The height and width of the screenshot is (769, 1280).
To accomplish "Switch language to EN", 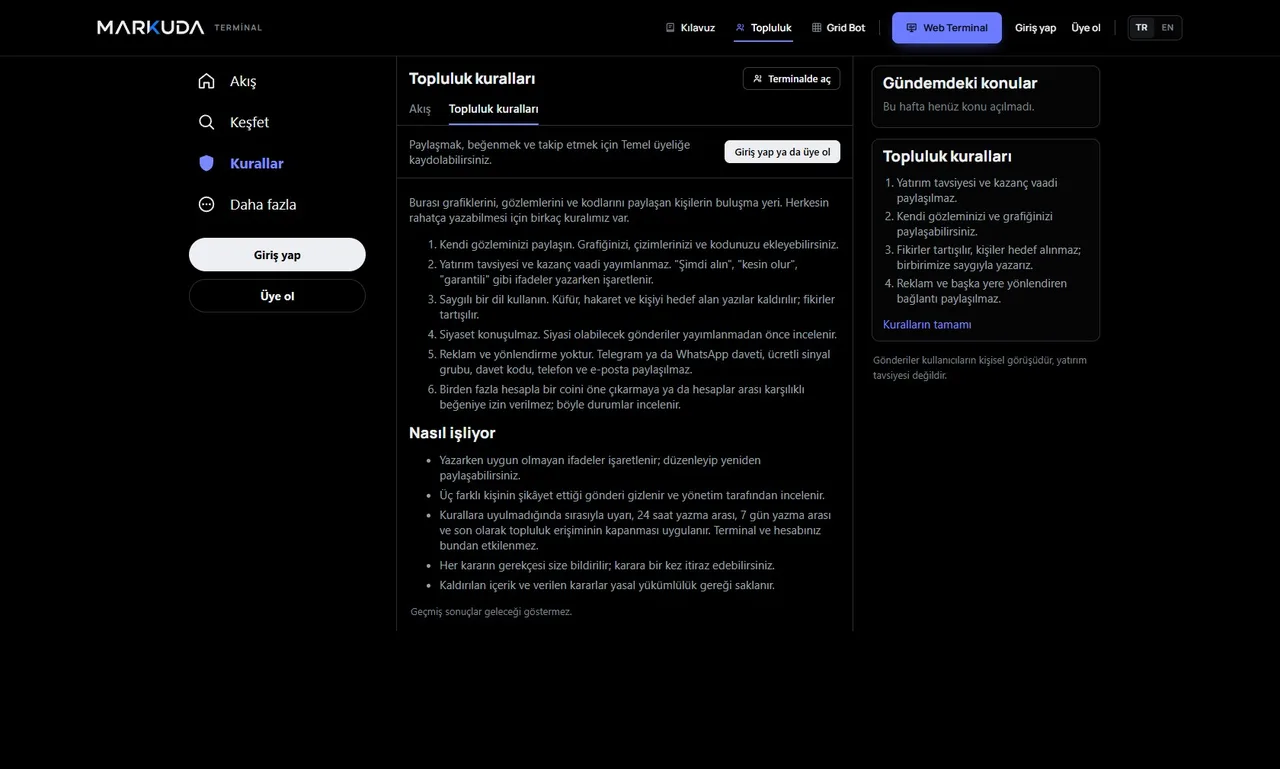I will coord(1167,28).
